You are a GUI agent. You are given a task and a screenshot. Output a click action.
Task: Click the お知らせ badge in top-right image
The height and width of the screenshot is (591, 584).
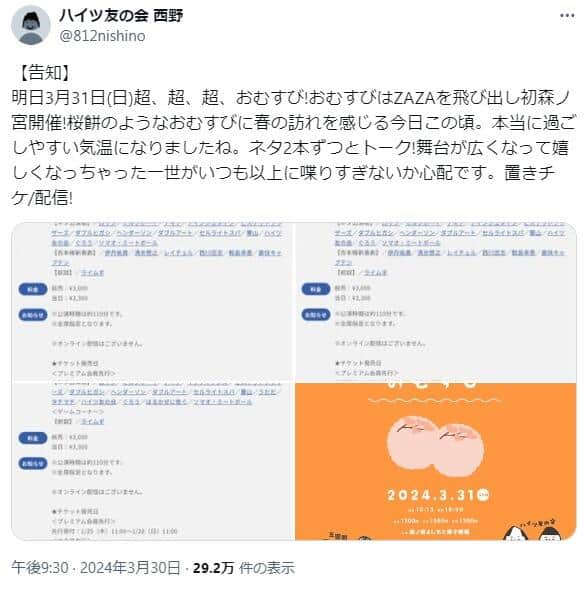(316, 315)
